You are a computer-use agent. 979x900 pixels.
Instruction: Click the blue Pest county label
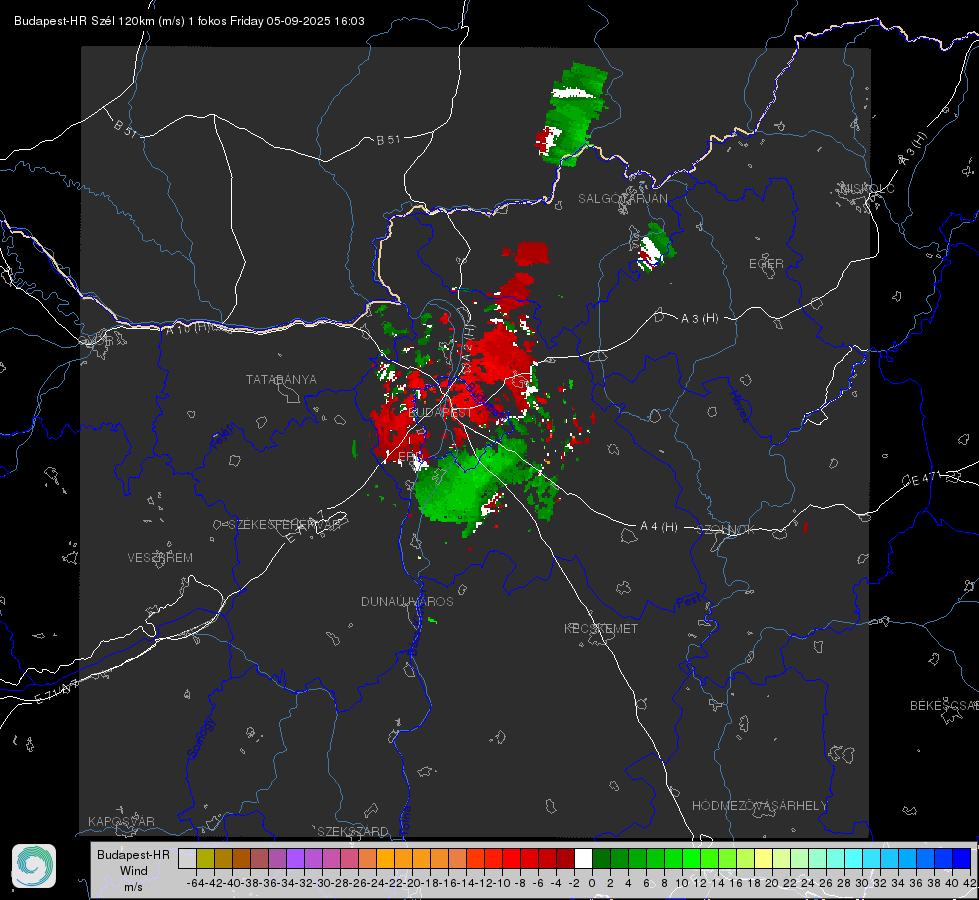point(688,601)
